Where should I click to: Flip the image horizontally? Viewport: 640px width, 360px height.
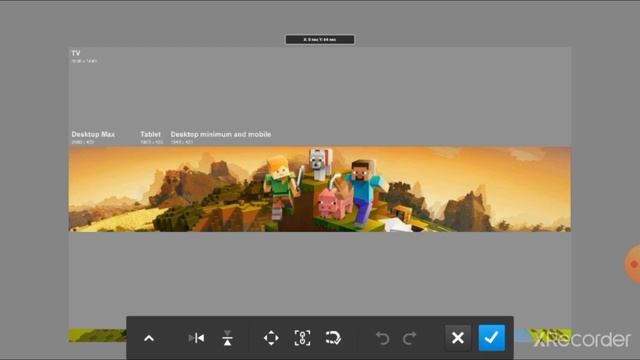pyautogui.click(x=197, y=338)
